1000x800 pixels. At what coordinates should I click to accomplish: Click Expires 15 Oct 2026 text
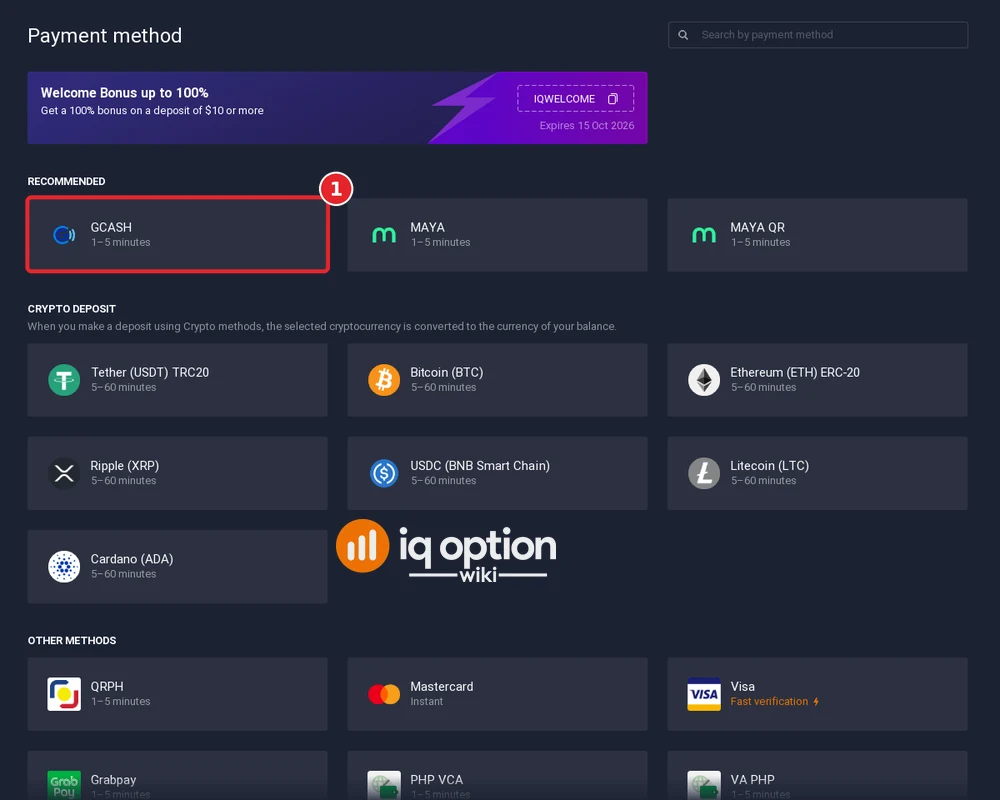pyautogui.click(x=587, y=125)
